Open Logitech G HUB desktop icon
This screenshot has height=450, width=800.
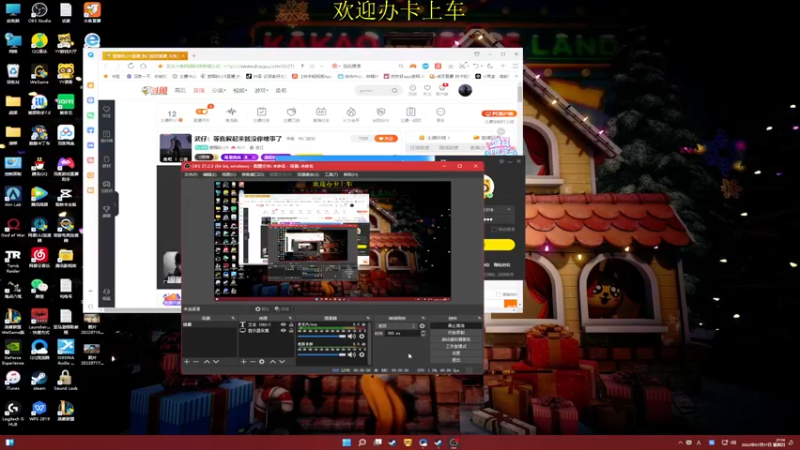pyautogui.click(x=13, y=413)
